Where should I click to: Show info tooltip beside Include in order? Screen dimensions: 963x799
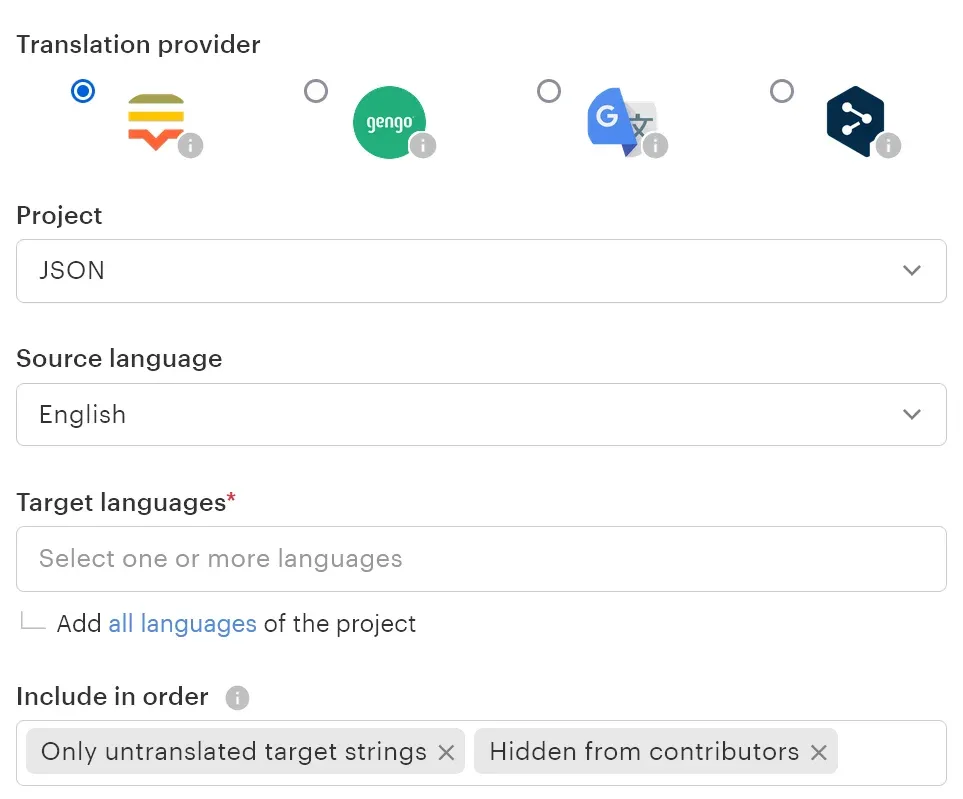237,698
